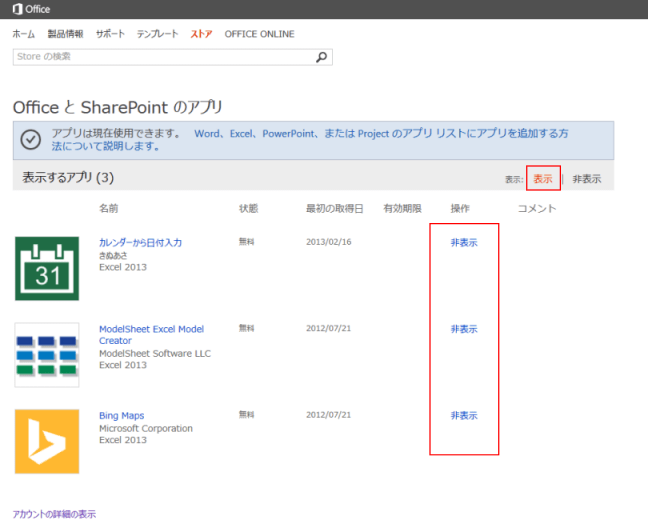Click the checkmark circle info icon
This screenshot has height=520, width=648.
pyautogui.click(x=31, y=140)
